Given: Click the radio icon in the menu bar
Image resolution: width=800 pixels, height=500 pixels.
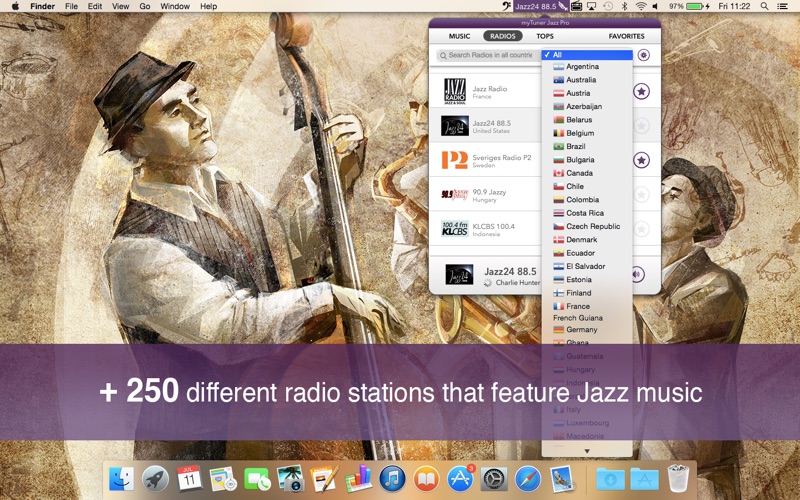Looking at the screenshot, I should (x=576, y=6).
